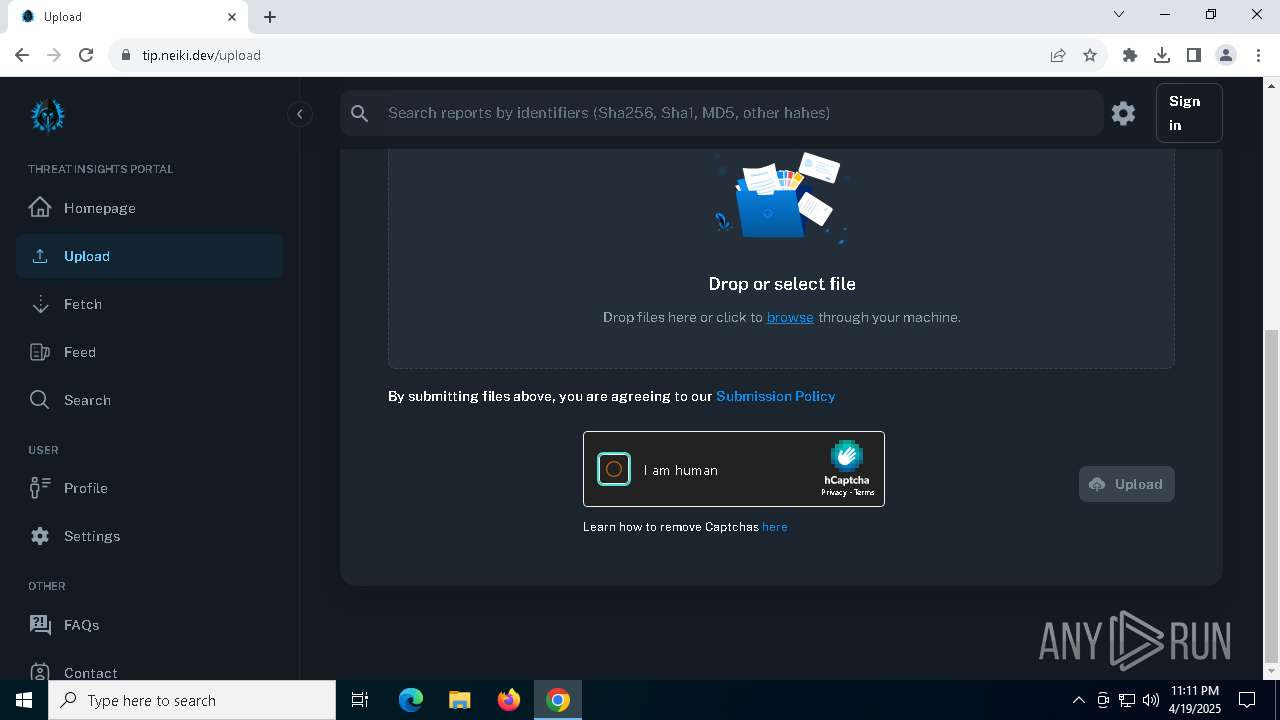Screen dimensions: 1280x720
Task: Open a new tab with the plus button
Action: pyautogui.click(x=270, y=17)
